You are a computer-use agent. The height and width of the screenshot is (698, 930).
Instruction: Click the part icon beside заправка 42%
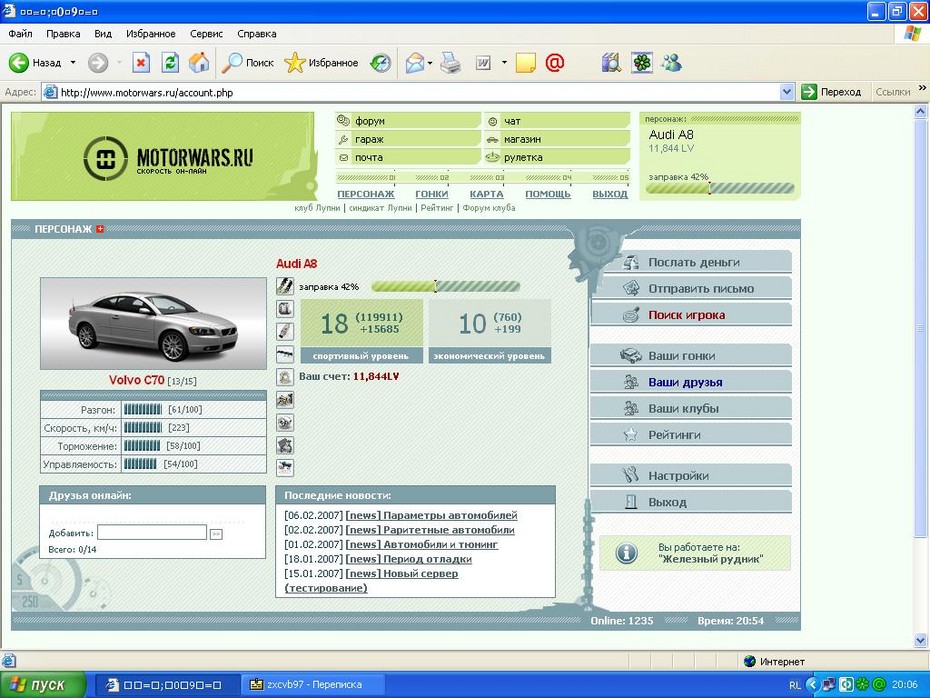point(285,286)
